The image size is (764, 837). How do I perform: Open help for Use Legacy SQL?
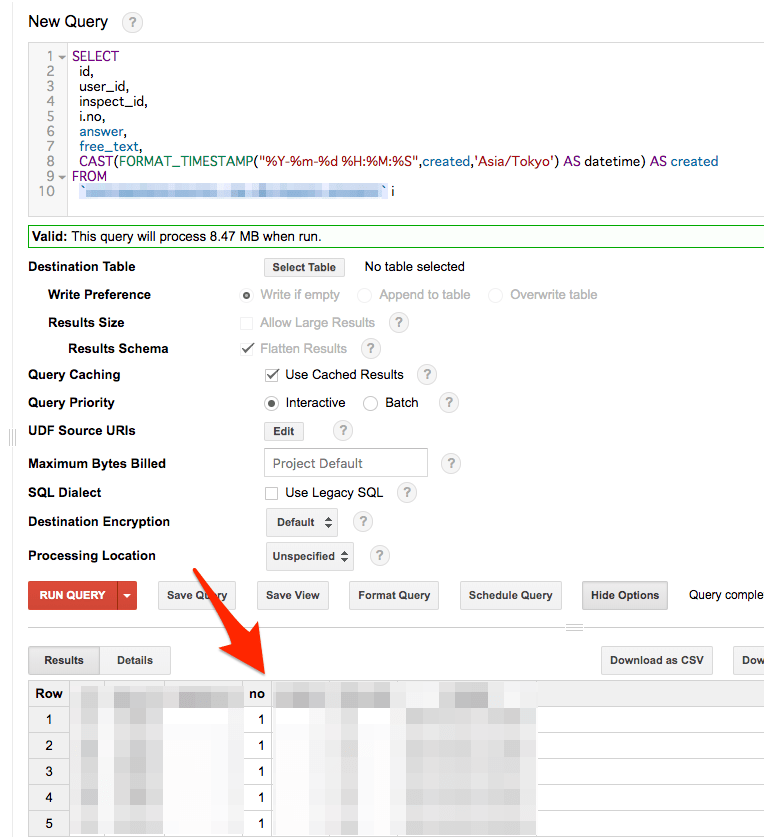(x=406, y=493)
